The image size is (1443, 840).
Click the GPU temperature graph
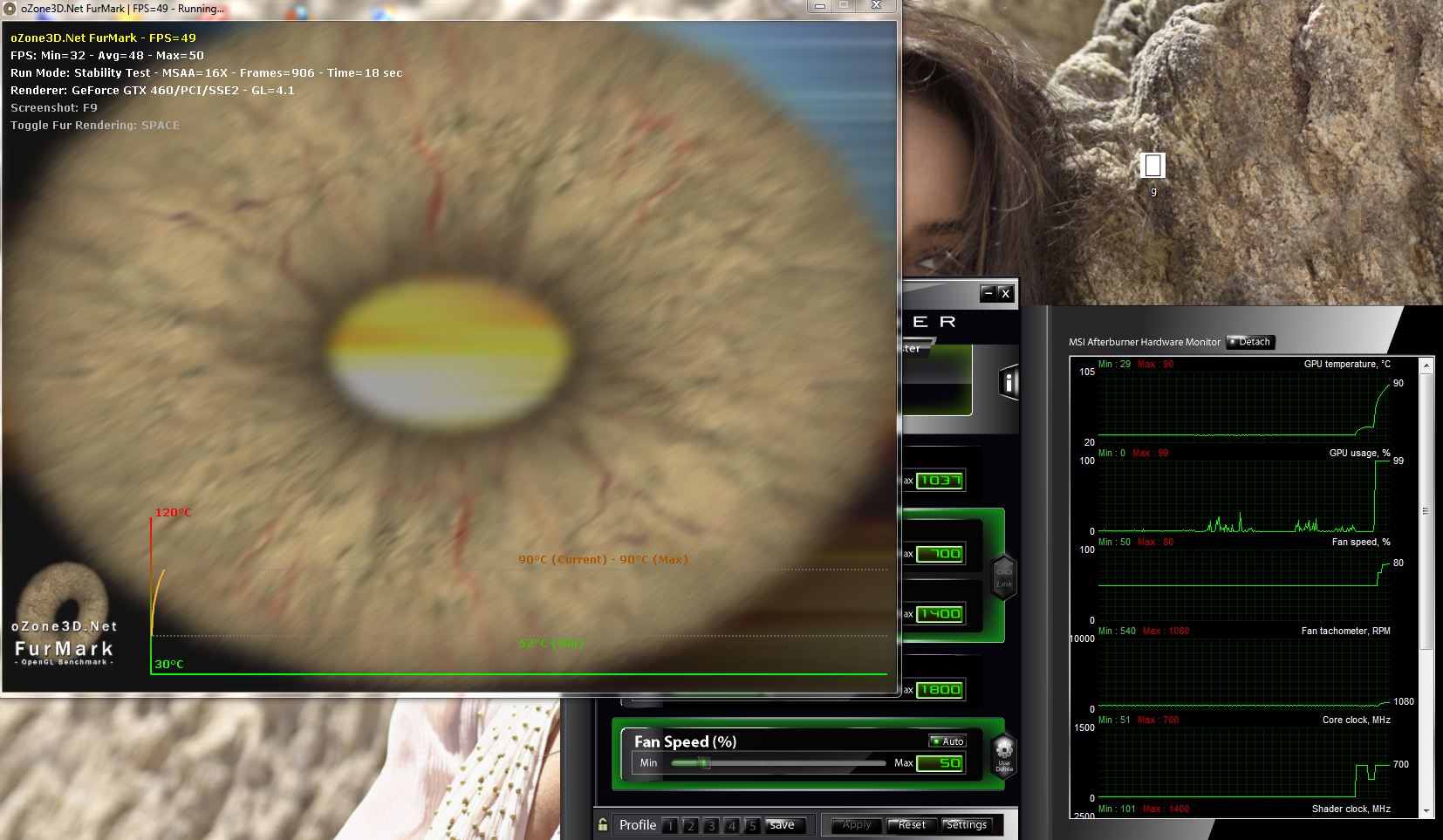[1242, 406]
